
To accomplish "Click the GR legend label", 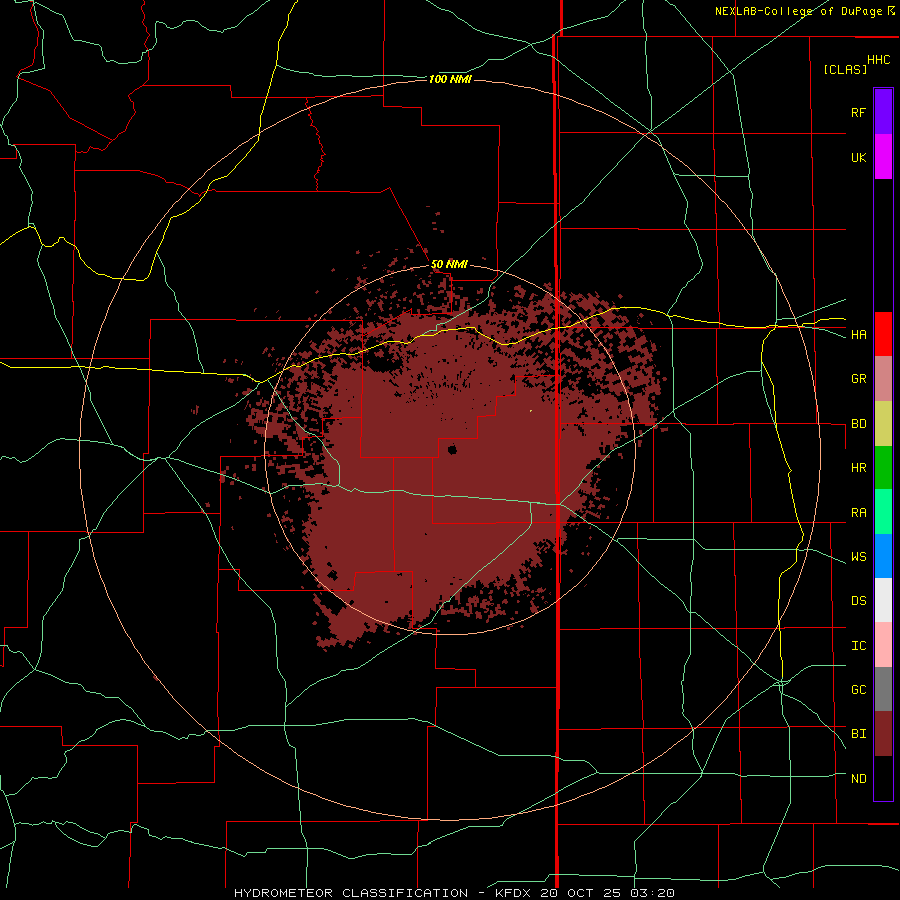I will pyautogui.click(x=858, y=379).
